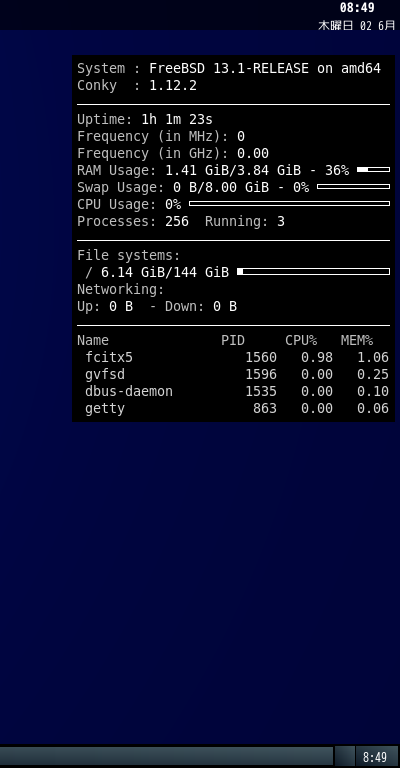Click the Frequency (in GHz) value 0.00

coord(253,153)
